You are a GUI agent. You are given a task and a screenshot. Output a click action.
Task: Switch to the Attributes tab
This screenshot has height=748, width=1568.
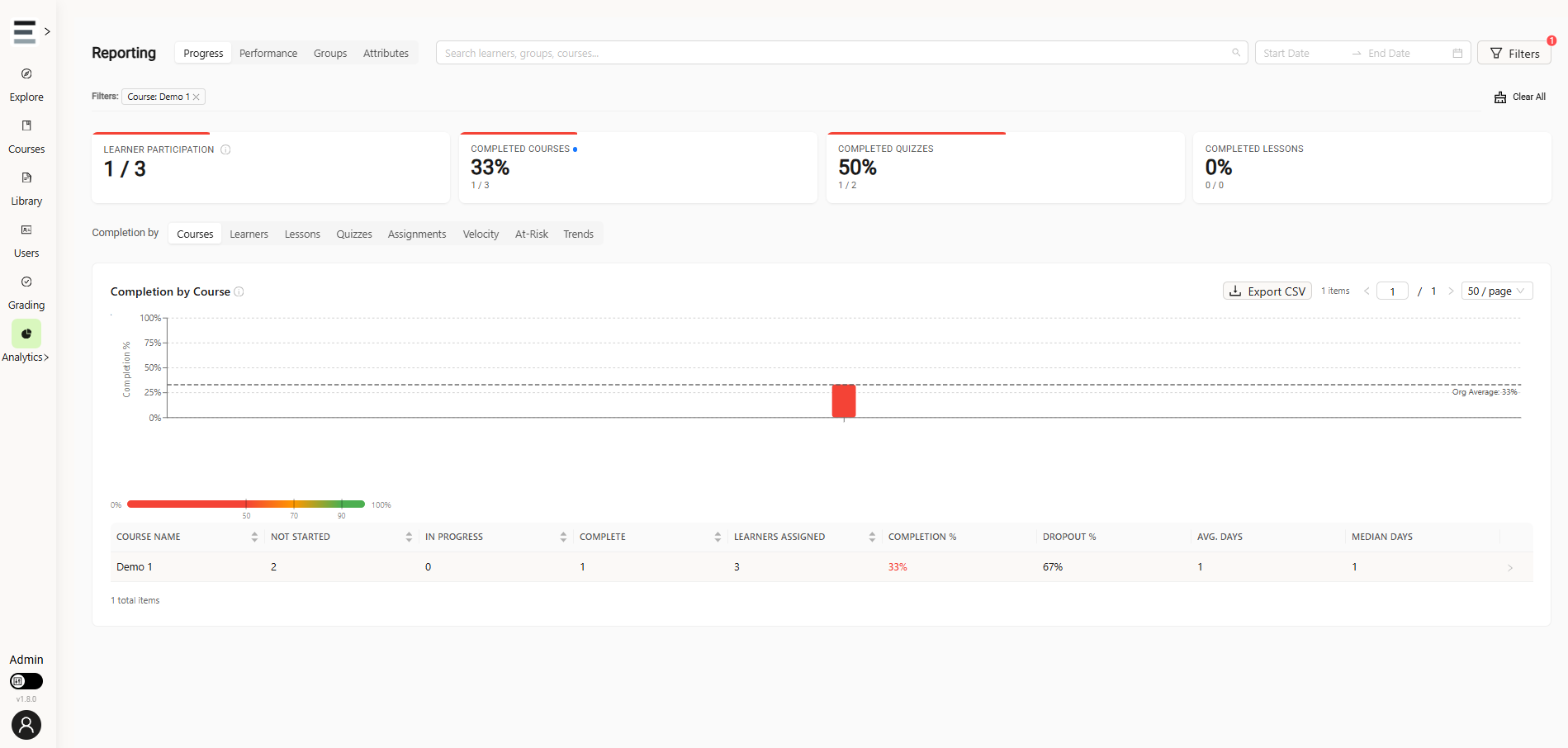386,53
